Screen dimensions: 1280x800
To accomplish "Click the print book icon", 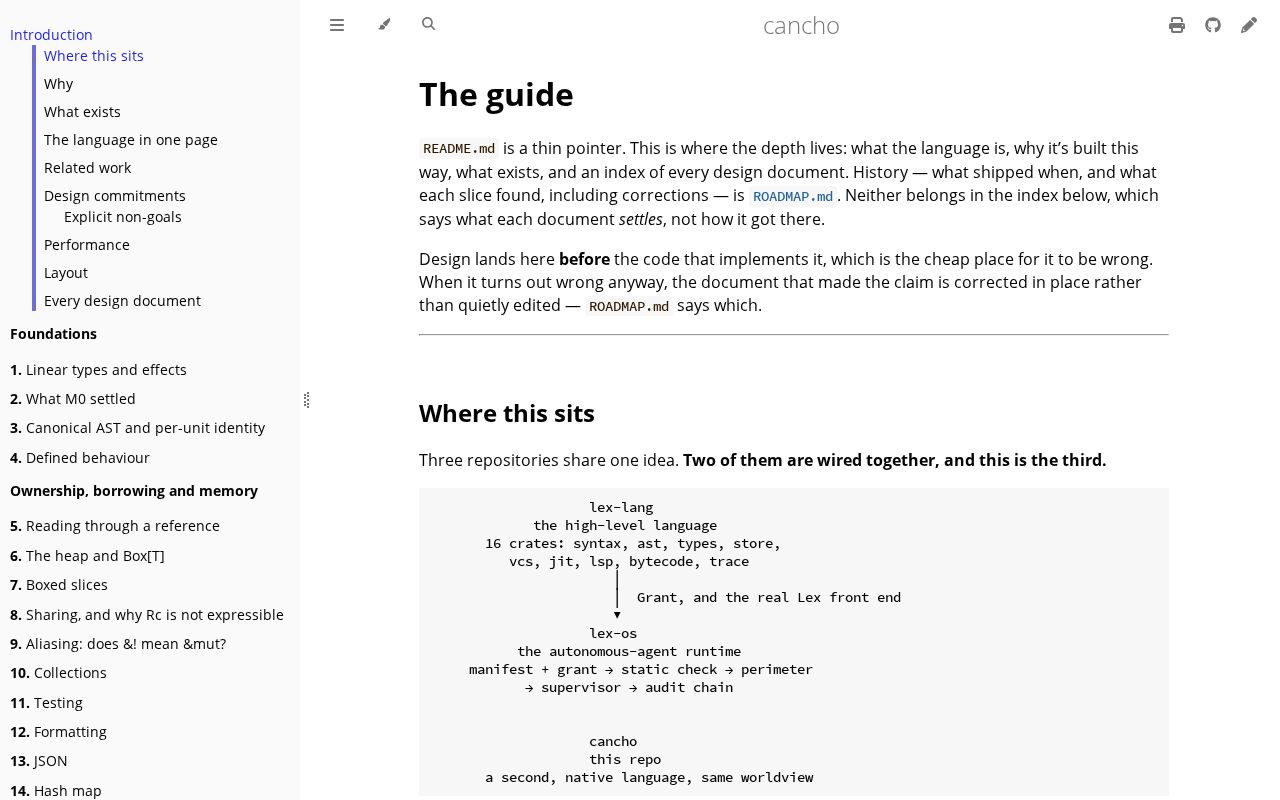I will (1177, 25).
